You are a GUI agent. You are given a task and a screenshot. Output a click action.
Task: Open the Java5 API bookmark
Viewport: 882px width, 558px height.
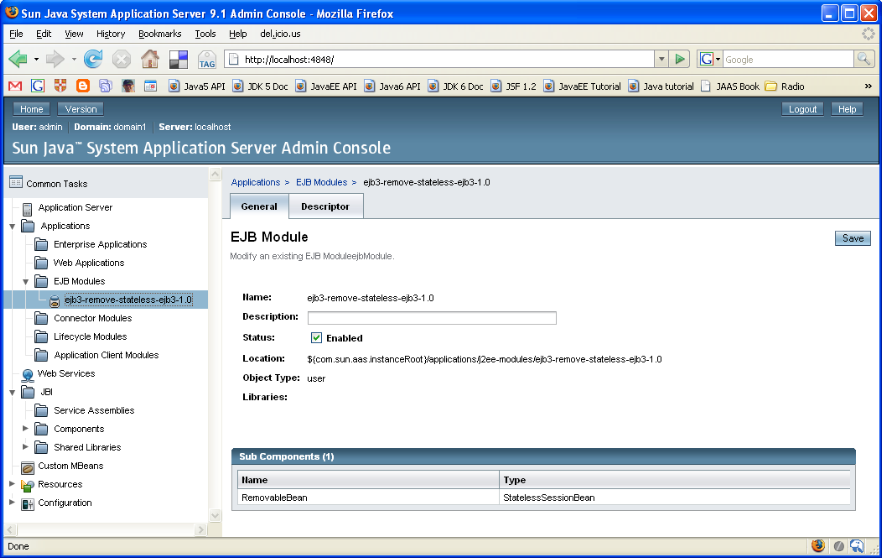point(197,87)
